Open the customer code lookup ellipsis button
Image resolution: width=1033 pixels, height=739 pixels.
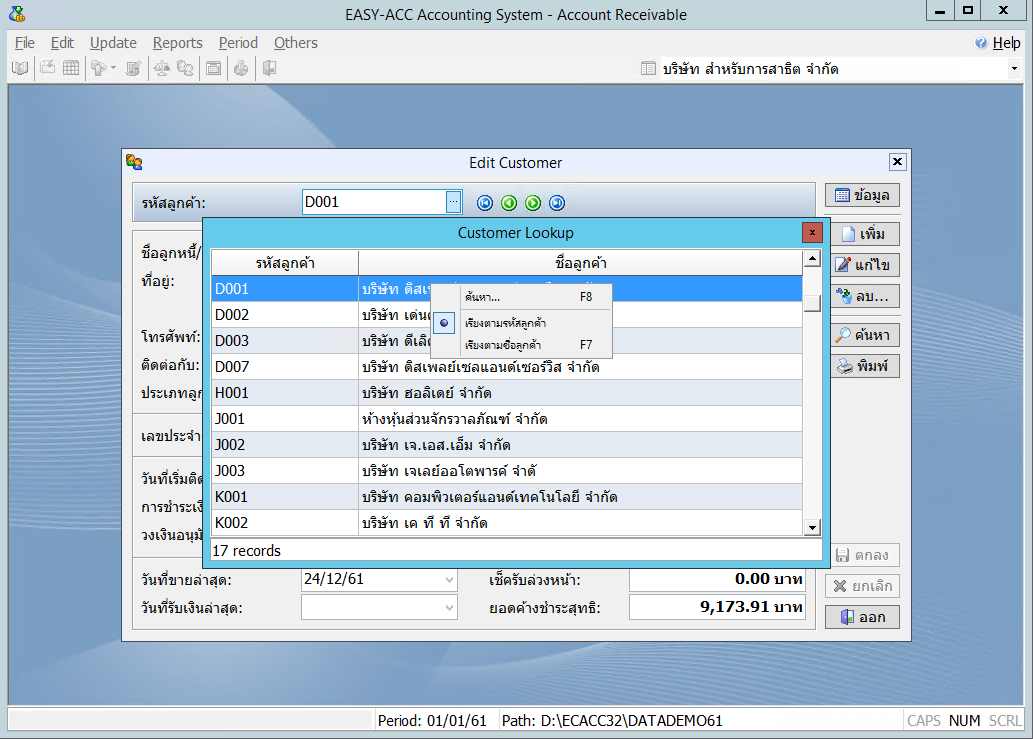pos(453,202)
